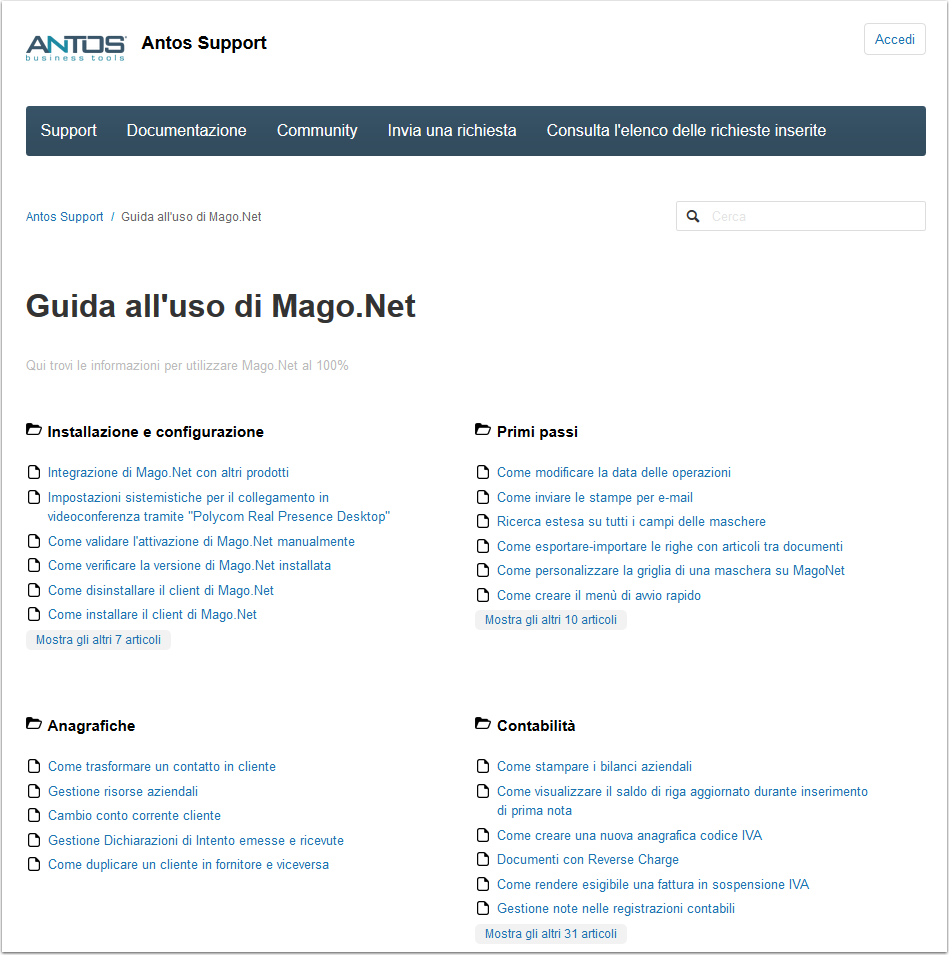Click folder icon beside Anagrafiche heading
The width and height of the screenshot is (949, 955).
(34, 724)
